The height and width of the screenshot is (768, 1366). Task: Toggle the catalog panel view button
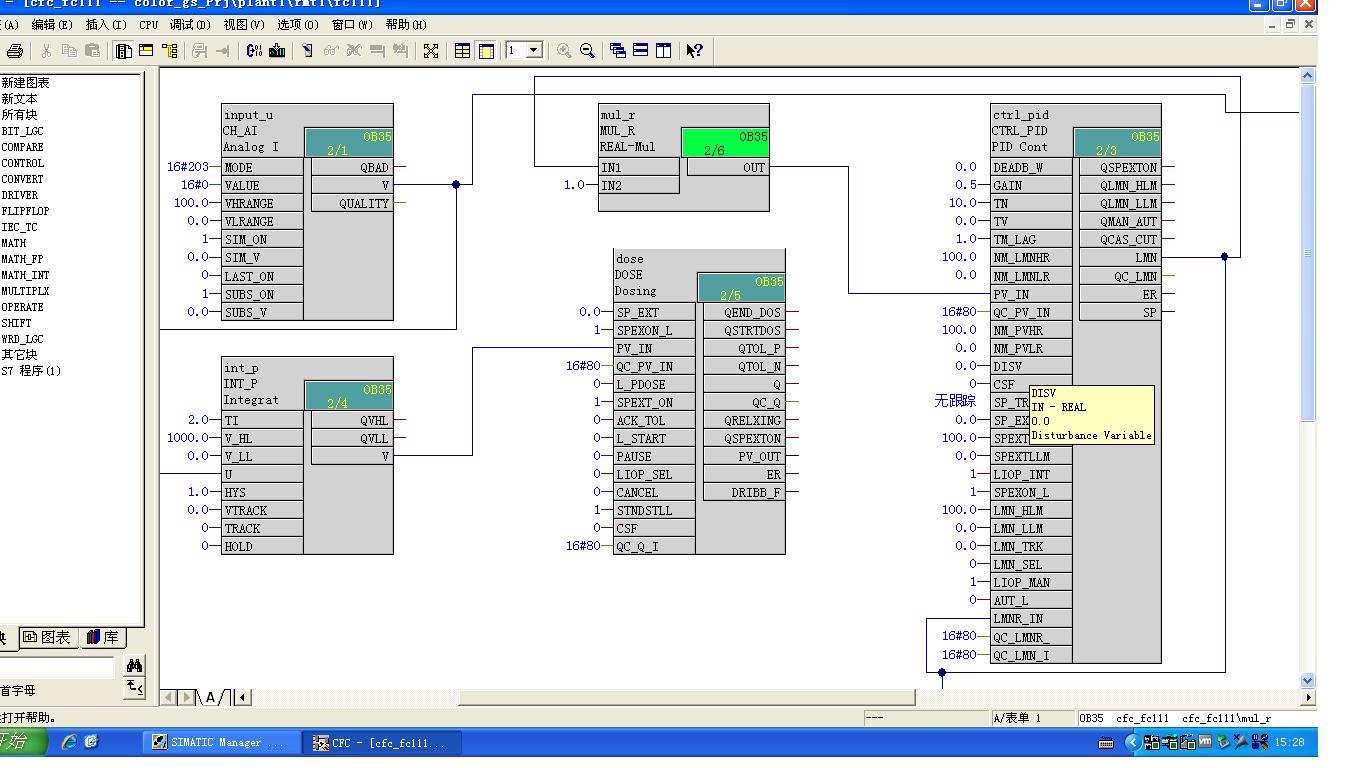(123, 51)
